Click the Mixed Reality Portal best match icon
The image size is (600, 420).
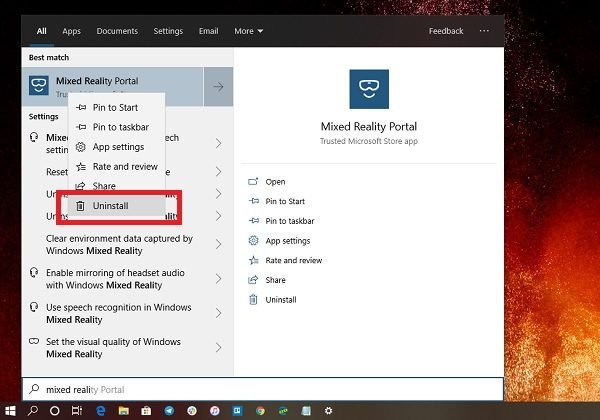pos(39,86)
